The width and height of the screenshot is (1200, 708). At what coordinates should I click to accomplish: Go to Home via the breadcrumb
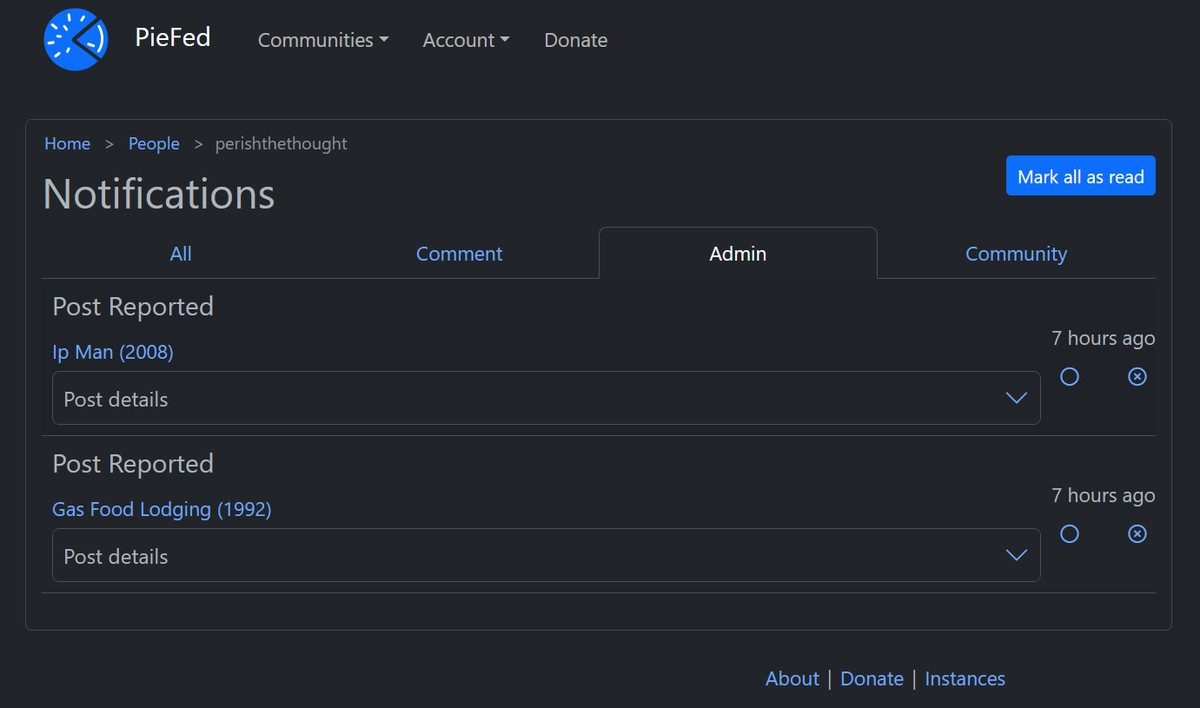[x=66, y=143]
